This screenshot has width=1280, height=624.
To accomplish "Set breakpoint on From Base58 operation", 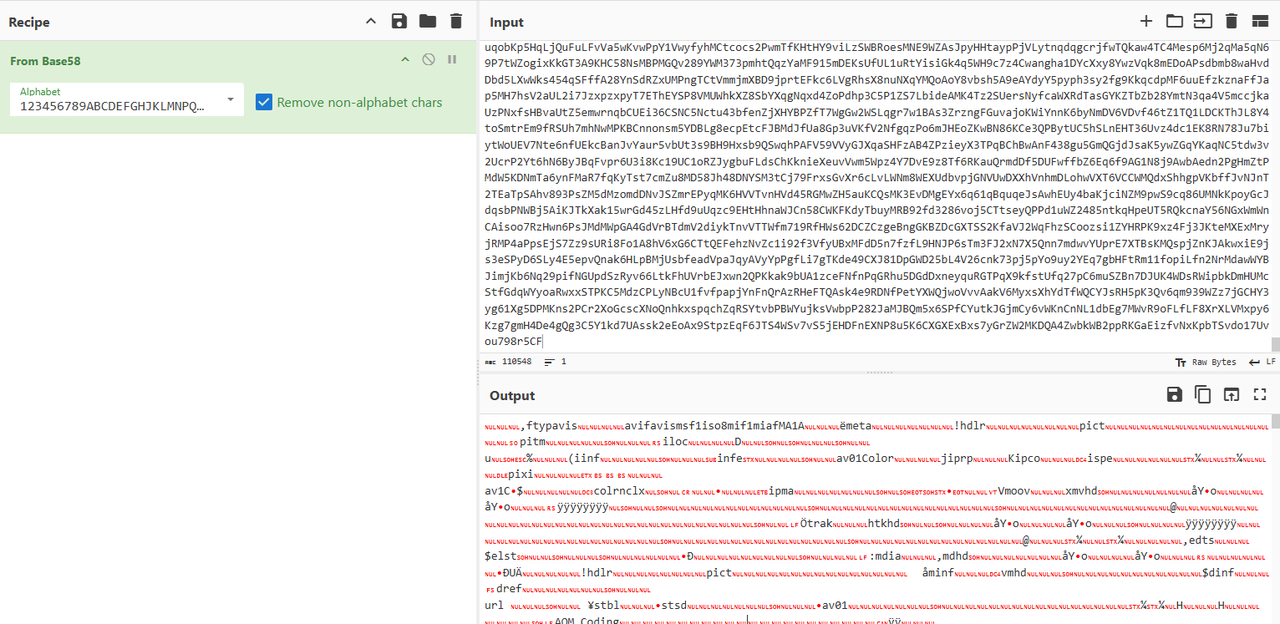I will coord(452,60).
